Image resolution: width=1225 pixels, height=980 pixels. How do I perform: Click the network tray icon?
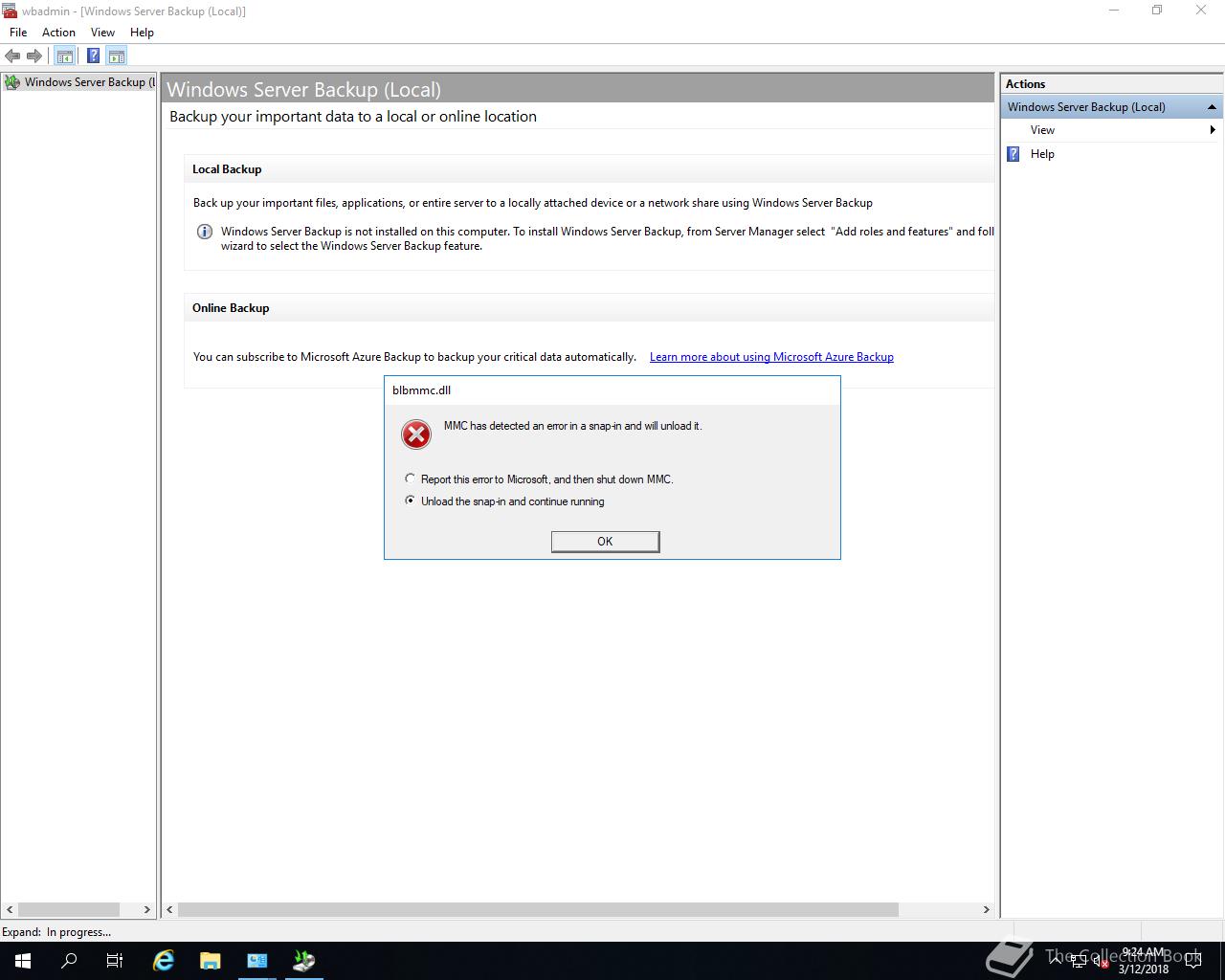coord(1080,961)
